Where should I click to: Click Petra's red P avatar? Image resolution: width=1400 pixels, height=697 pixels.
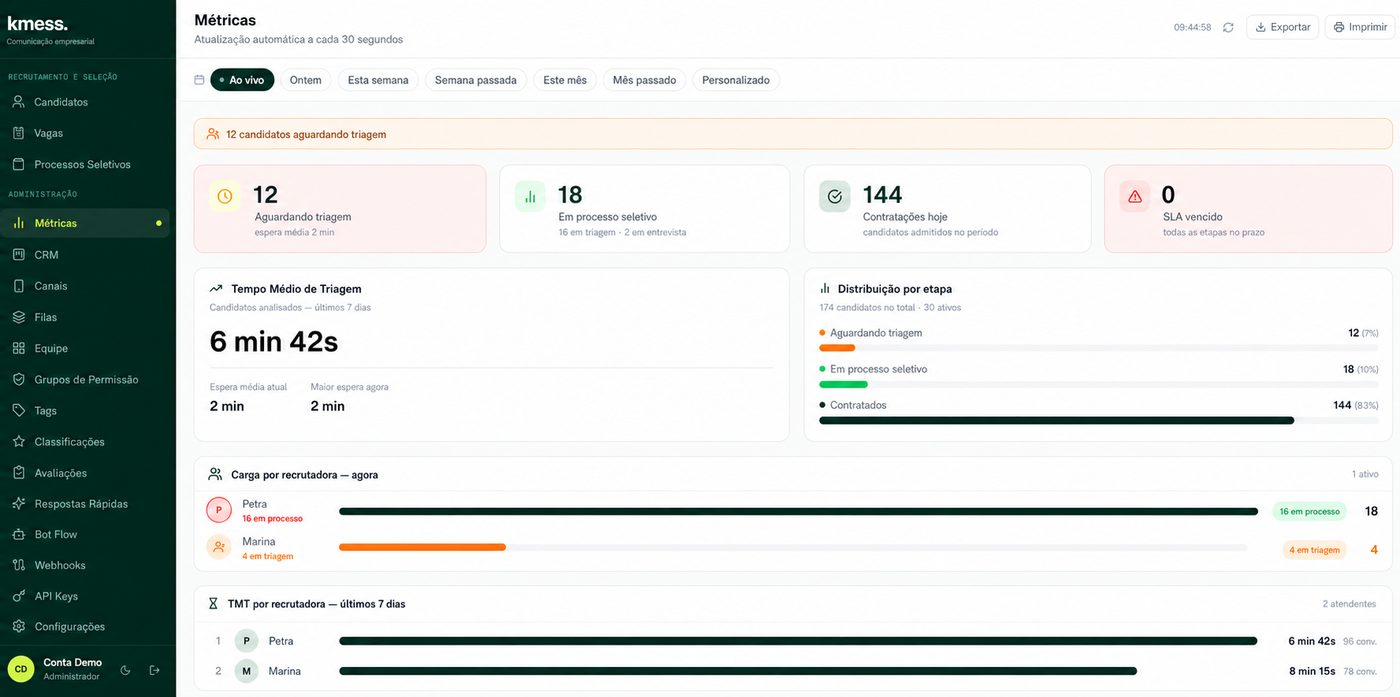pos(219,510)
